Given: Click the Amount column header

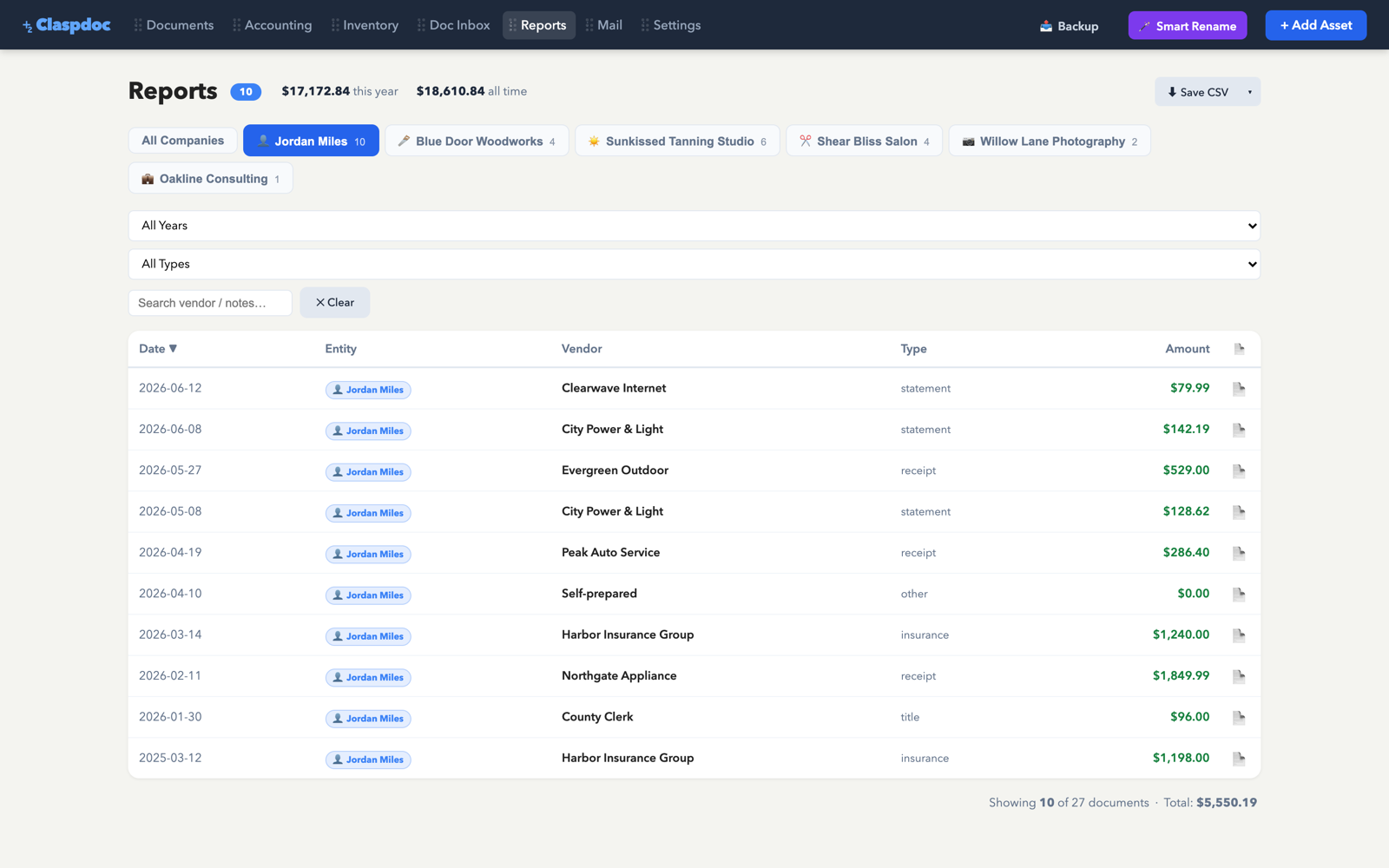Looking at the screenshot, I should 1187,349.
